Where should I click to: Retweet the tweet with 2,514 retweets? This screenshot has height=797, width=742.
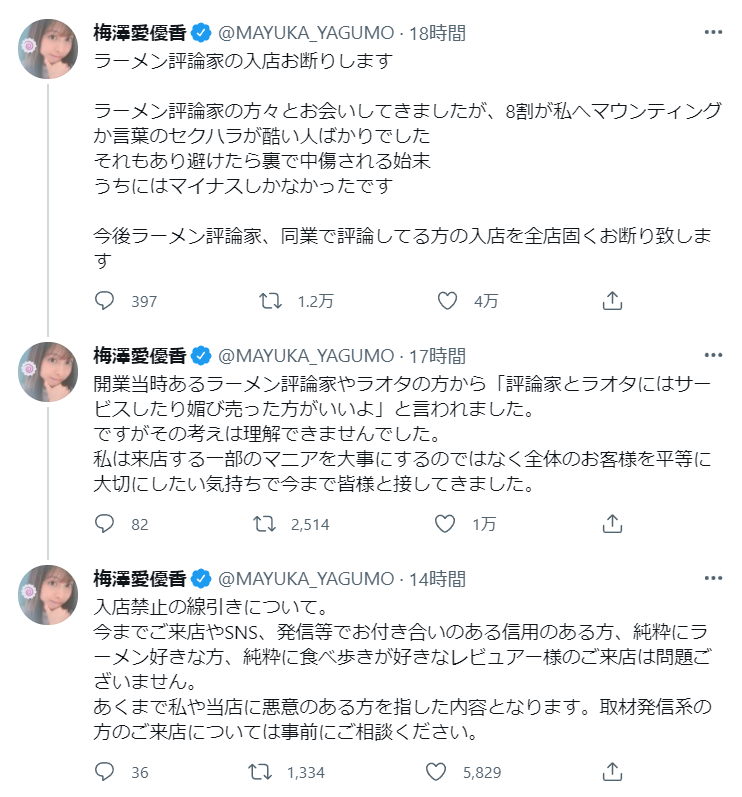coord(263,524)
